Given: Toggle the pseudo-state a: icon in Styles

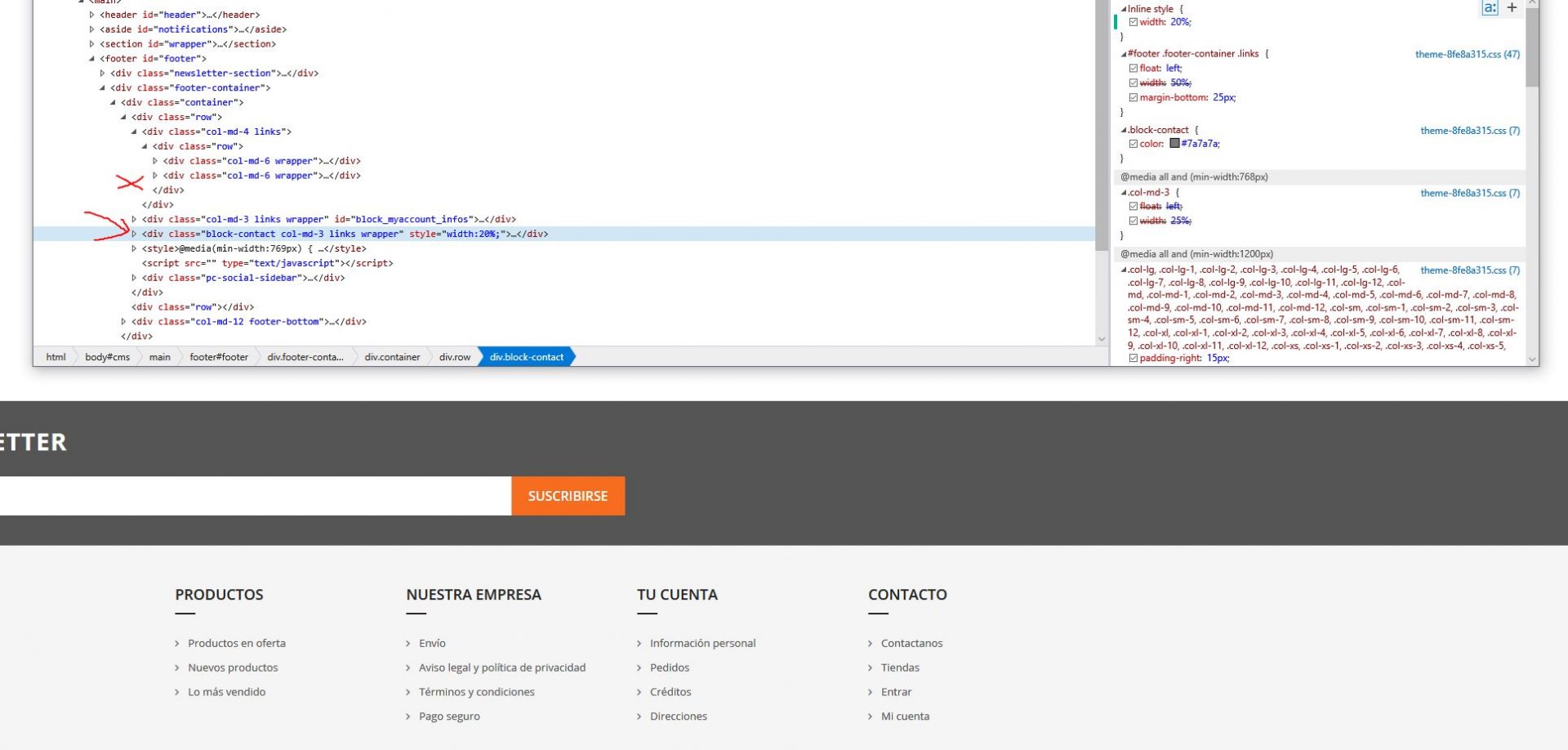Looking at the screenshot, I should (1490, 7).
